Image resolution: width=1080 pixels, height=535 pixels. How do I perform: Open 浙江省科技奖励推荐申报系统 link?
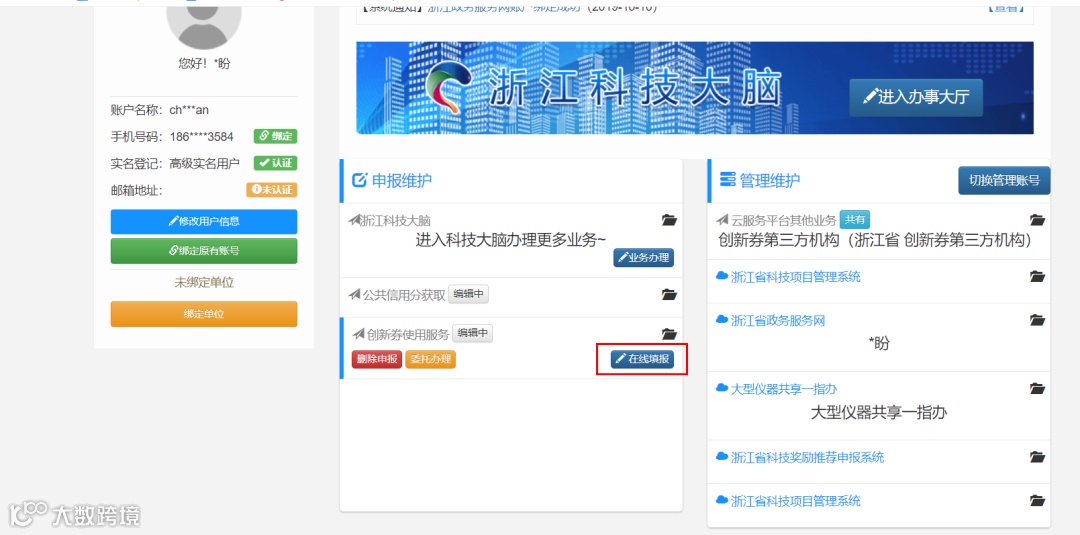(x=807, y=457)
